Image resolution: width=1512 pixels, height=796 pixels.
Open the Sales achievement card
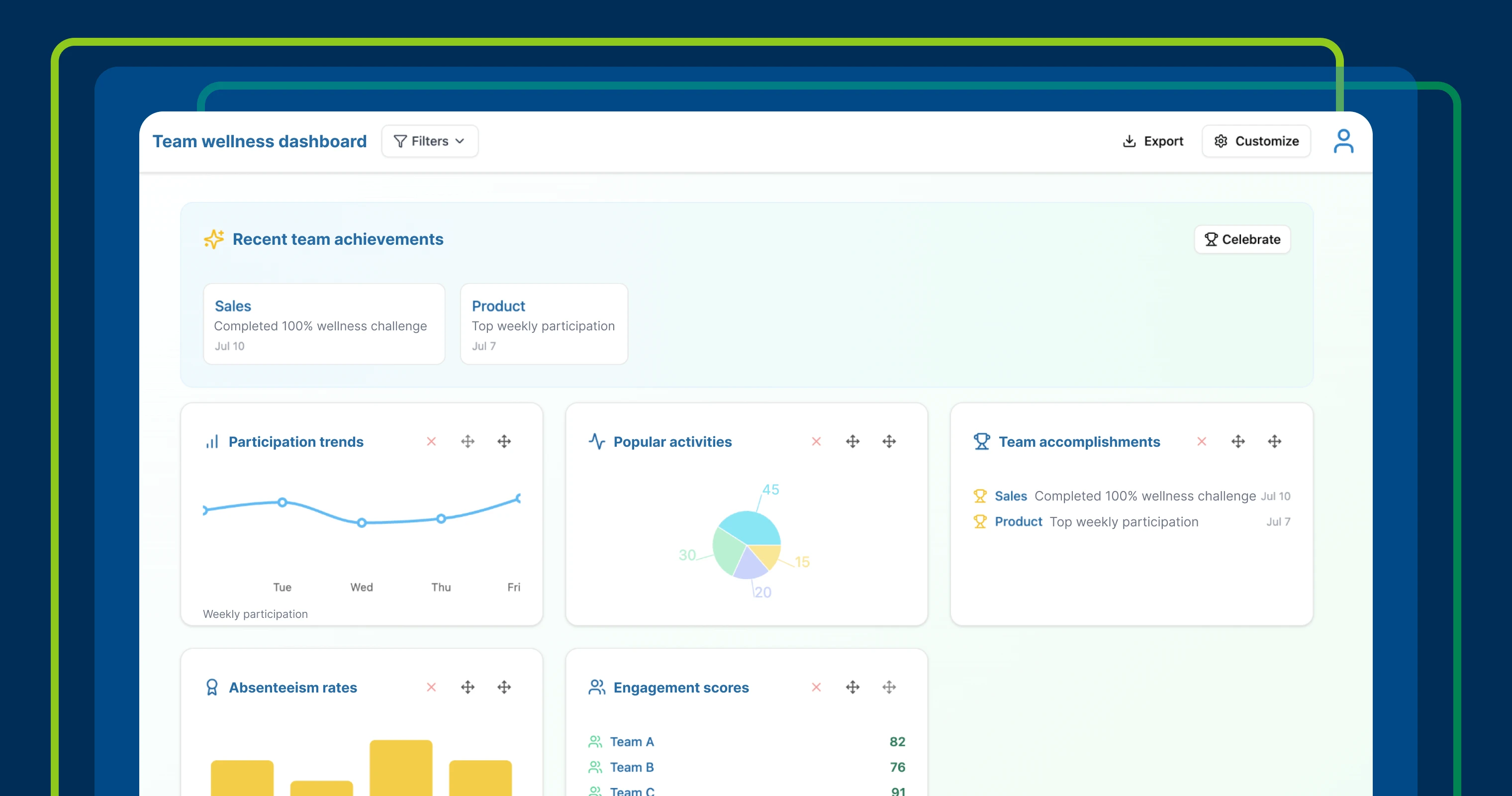324,324
